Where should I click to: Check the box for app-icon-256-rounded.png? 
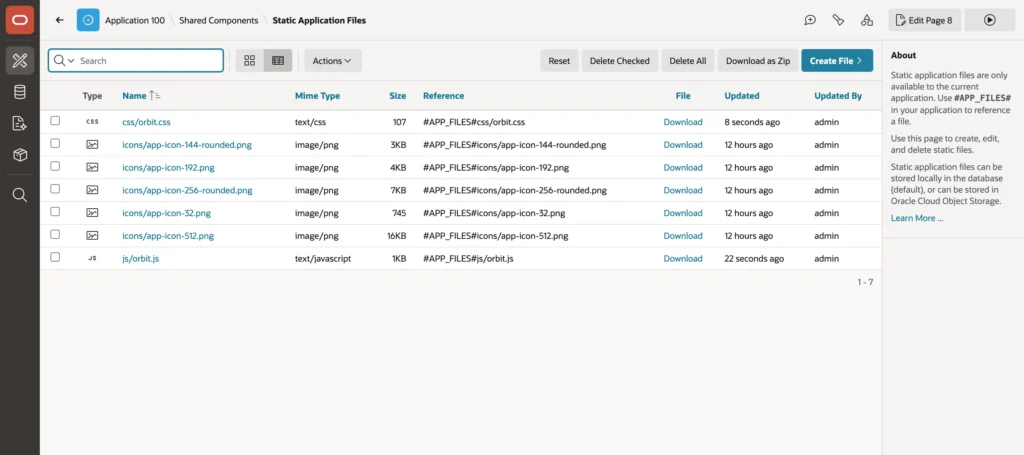55,189
